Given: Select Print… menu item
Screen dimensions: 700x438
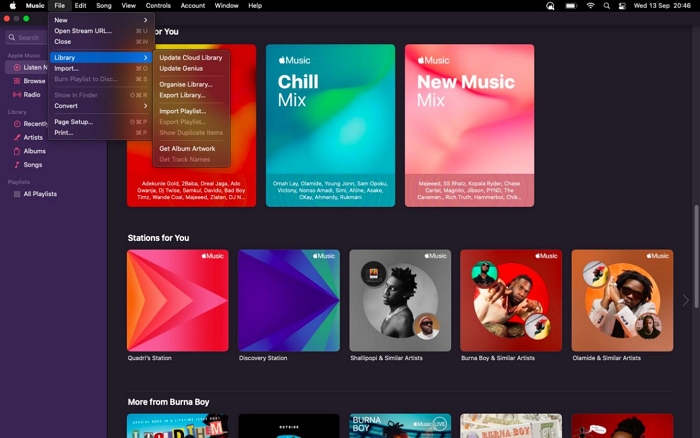Looking at the screenshot, I should [x=101, y=133].
